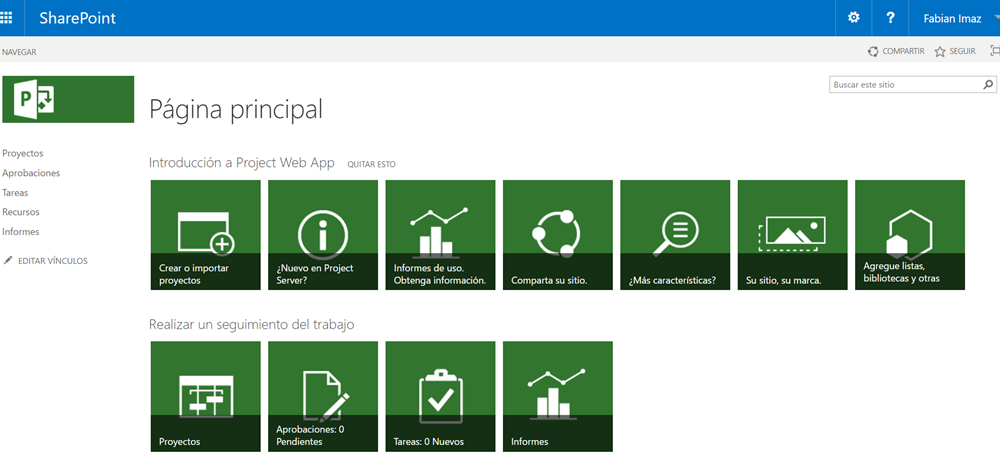Open Proyectos in the left navigation
1000x462 pixels.
23,153
